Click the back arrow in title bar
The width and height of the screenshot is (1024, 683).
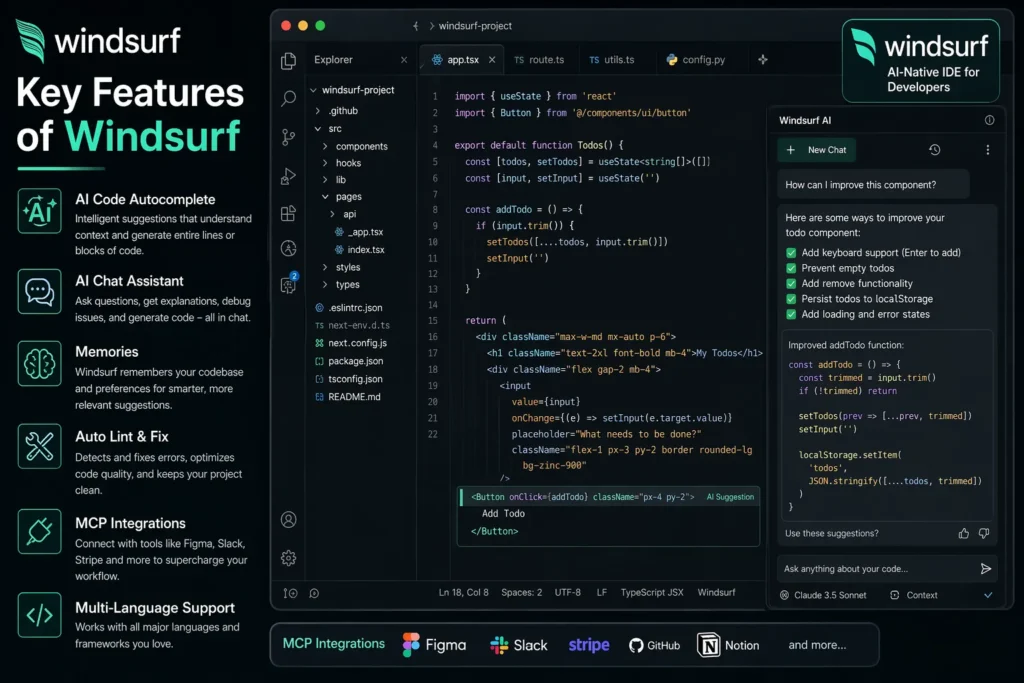pyautogui.click(x=415, y=26)
